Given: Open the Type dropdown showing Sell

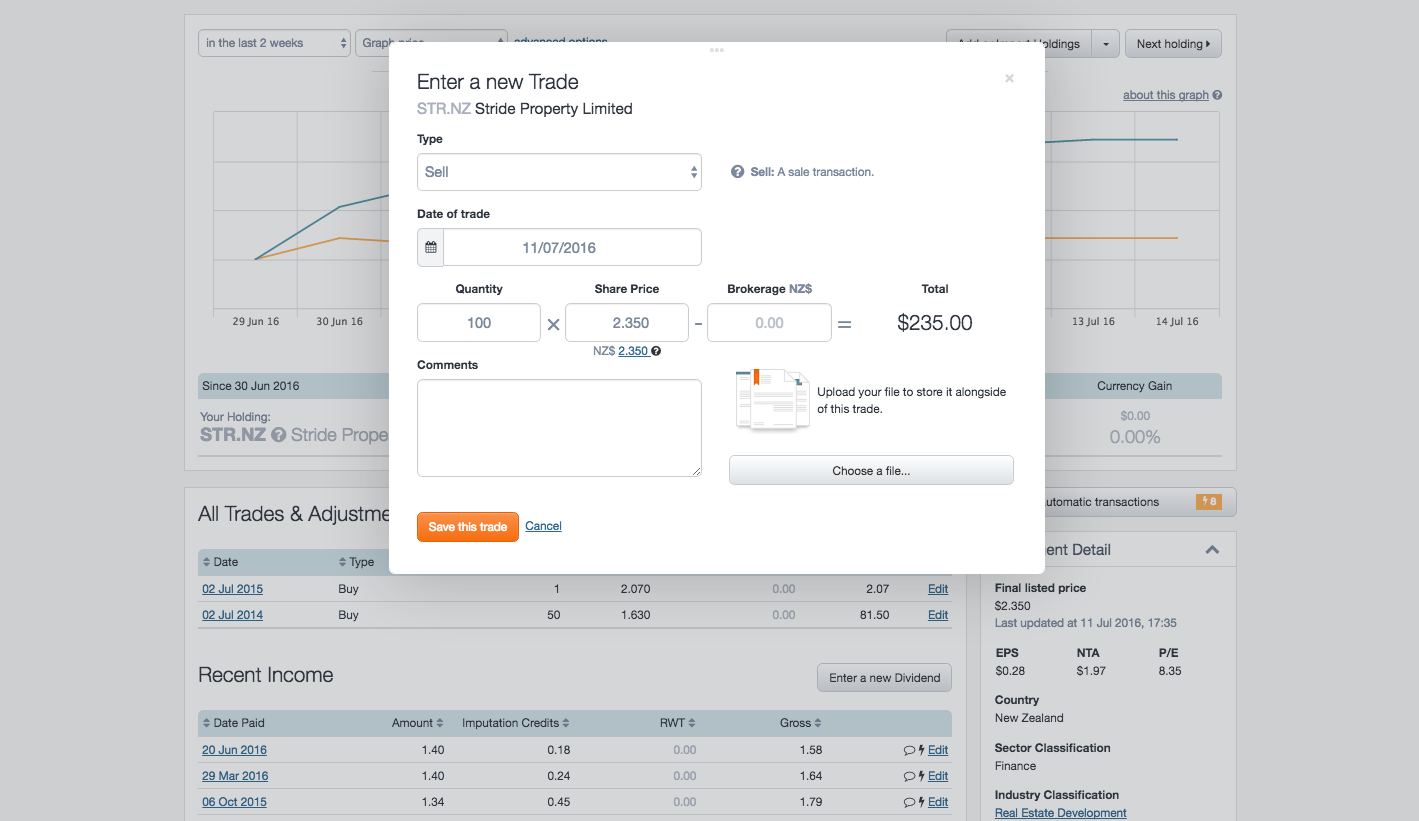Looking at the screenshot, I should 559,171.
